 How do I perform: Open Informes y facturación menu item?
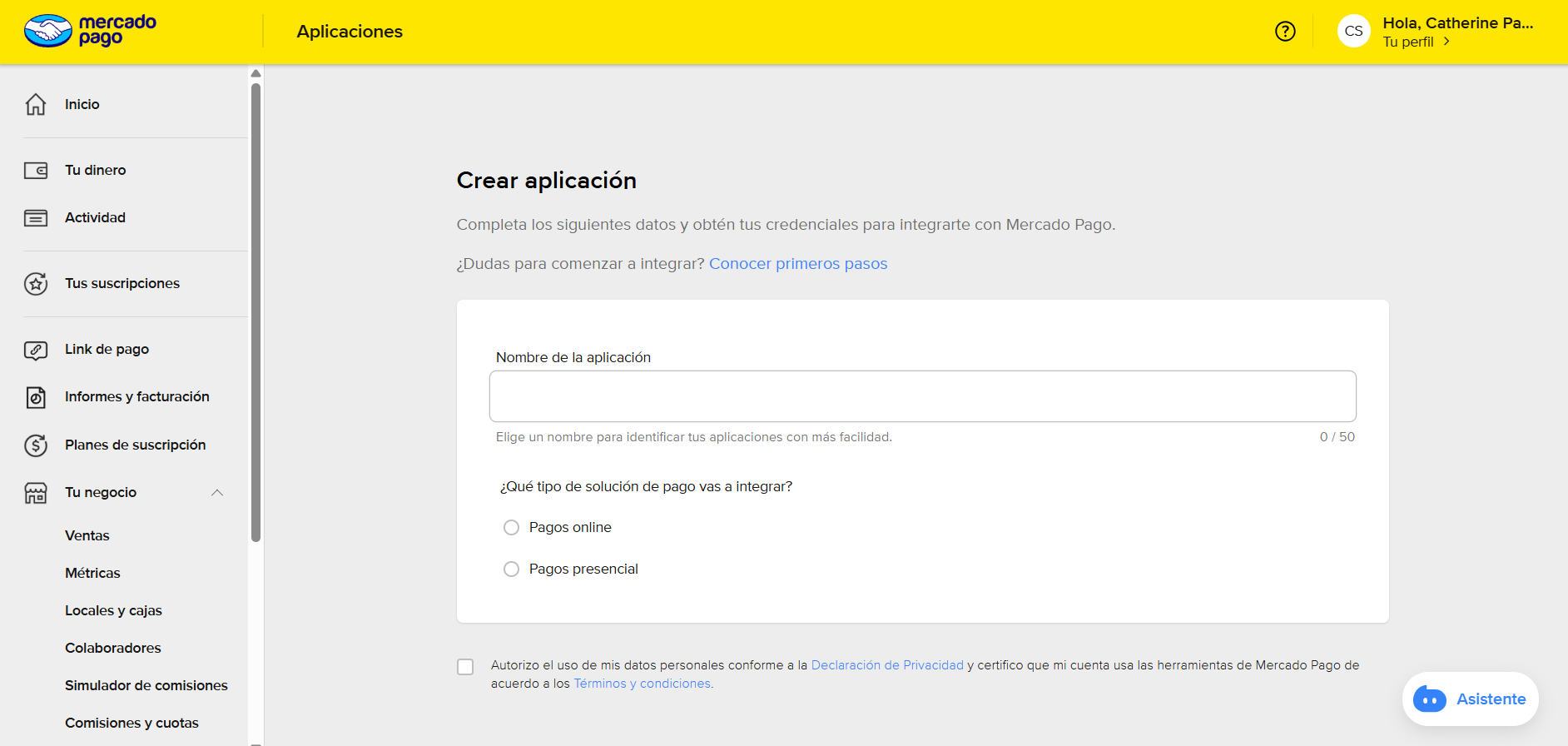(137, 396)
